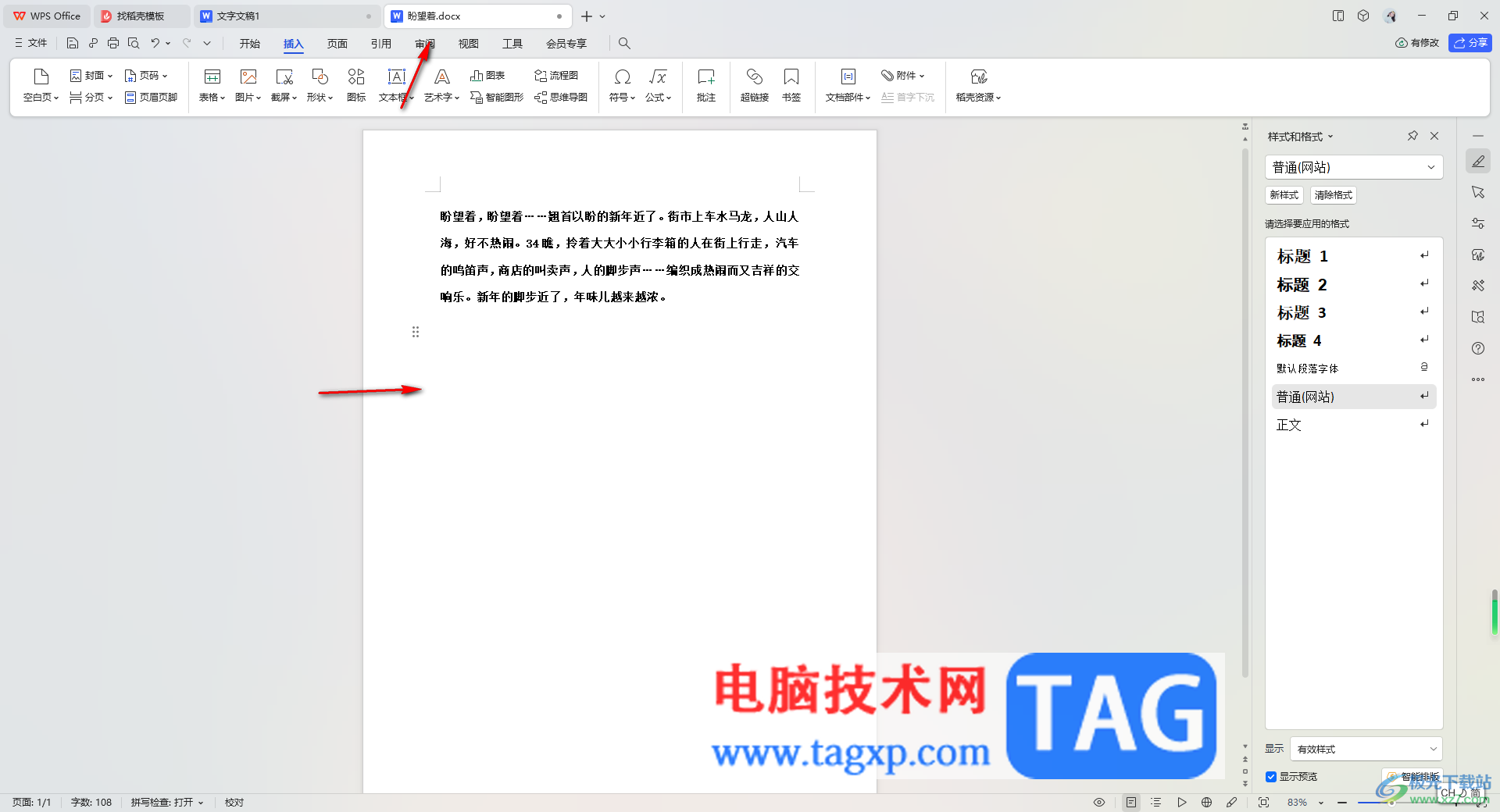Click the zoom out minus button
Viewport: 1500px width, 812px height.
pyautogui.click(x=1342, y=803)
